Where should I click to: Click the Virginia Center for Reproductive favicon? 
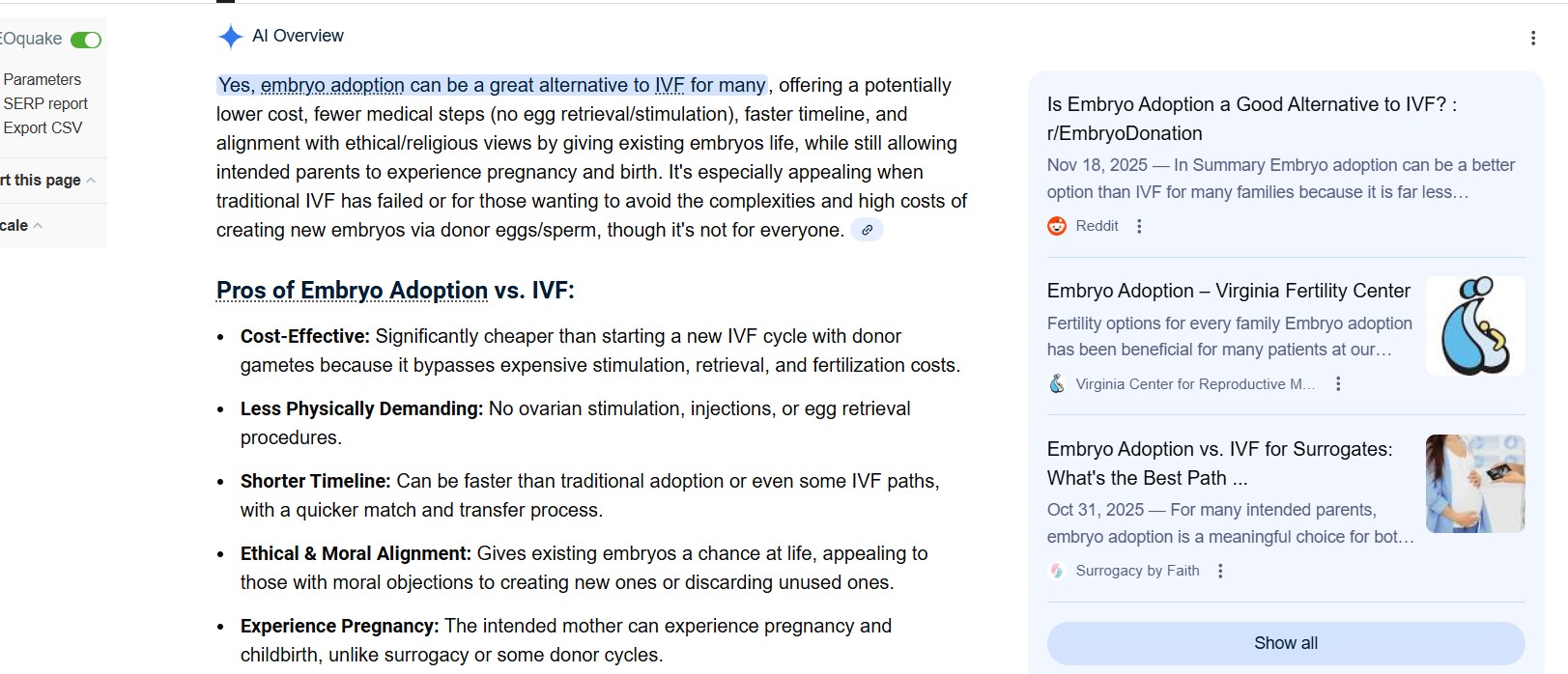point(1057,384)
